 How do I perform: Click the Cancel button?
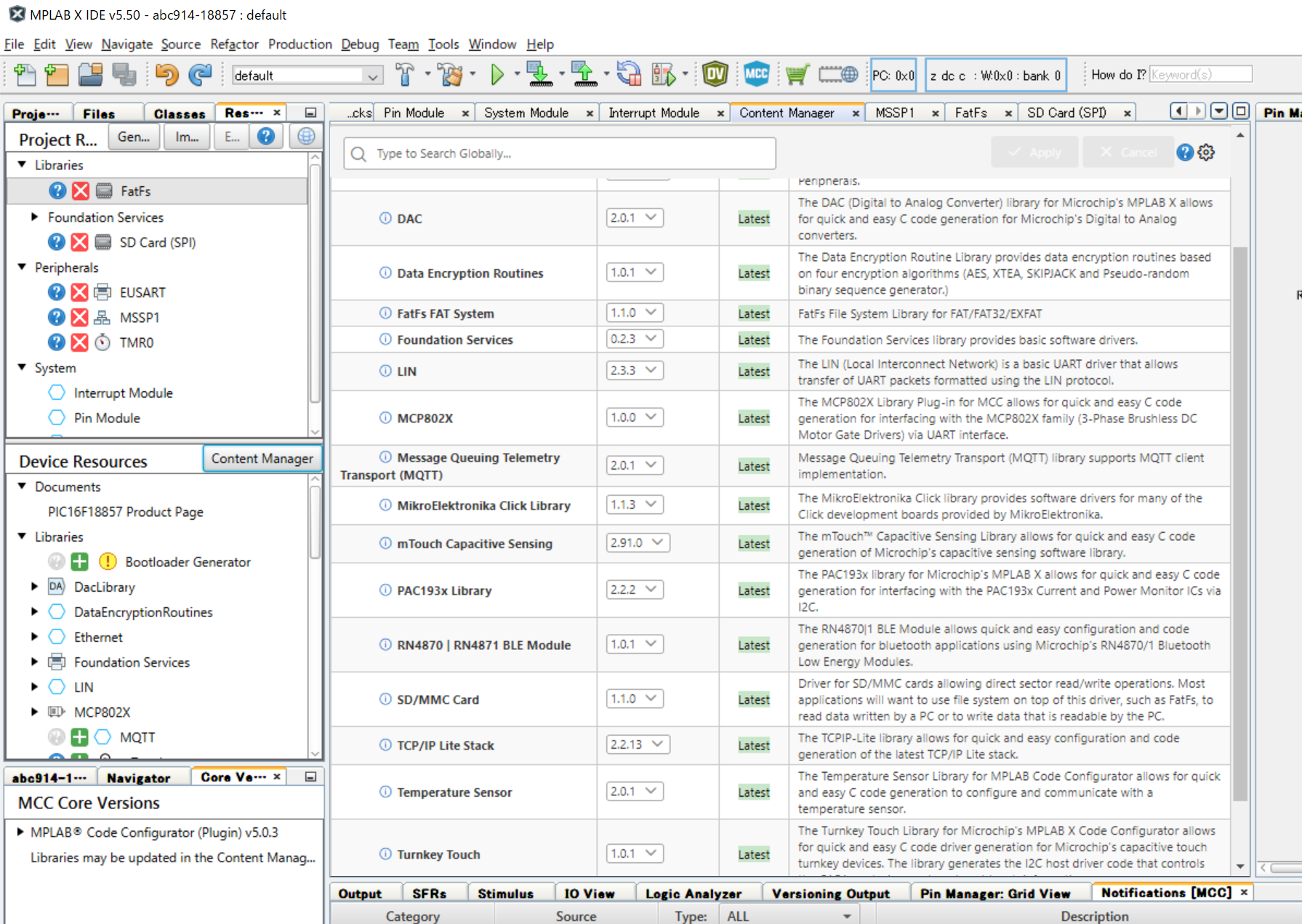click(1128, 153)
